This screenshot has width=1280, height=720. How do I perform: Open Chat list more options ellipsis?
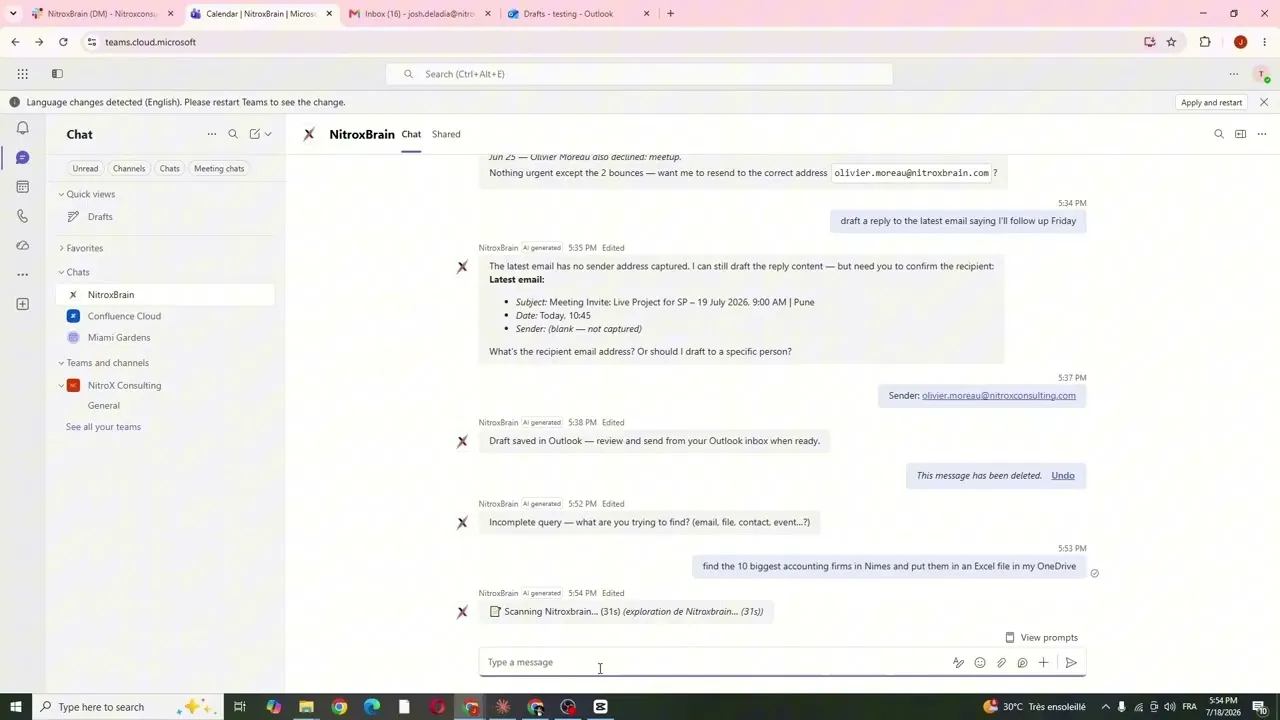click(211, 134)
